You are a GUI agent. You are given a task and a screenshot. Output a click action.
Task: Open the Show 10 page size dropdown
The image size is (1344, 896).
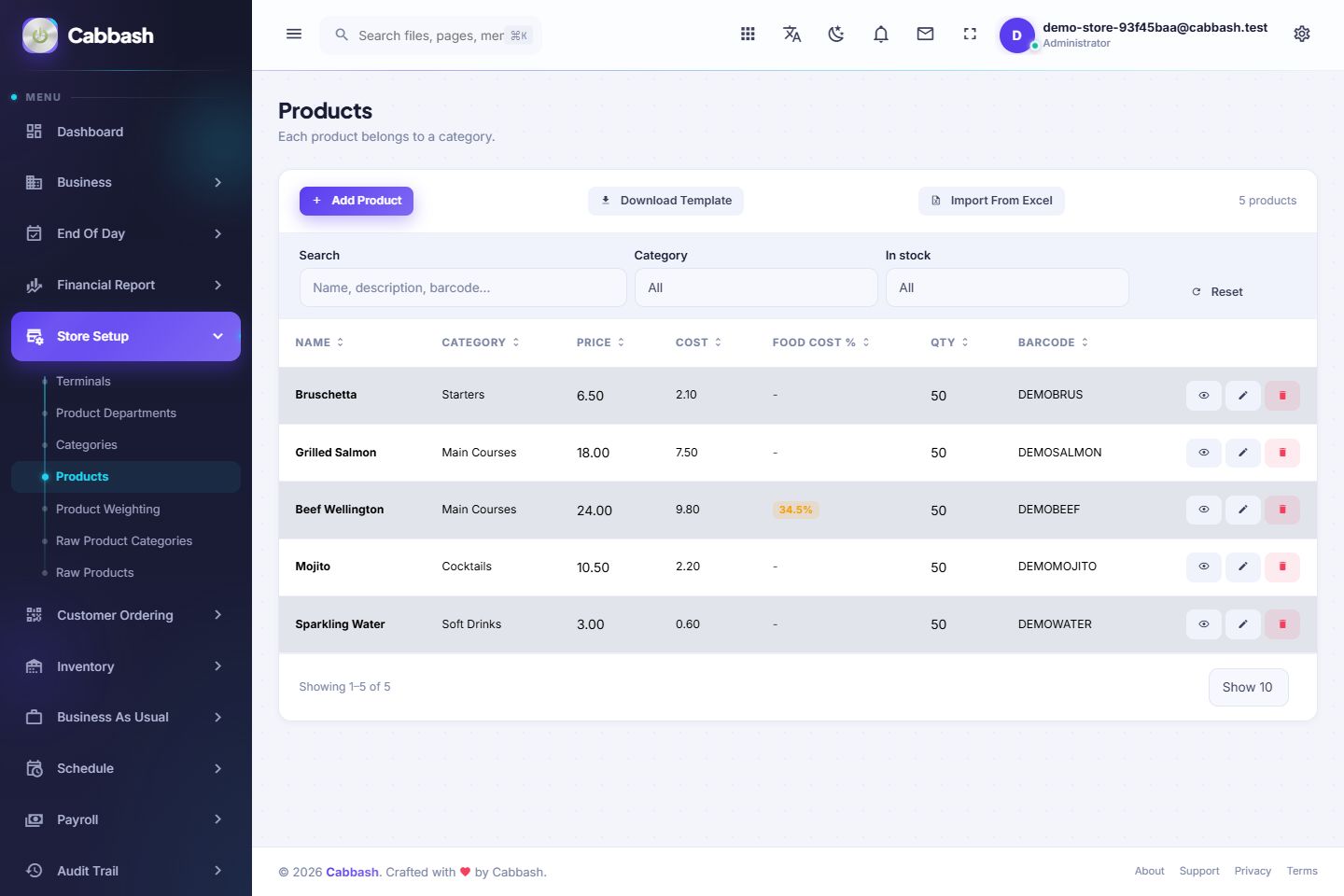1248,687
